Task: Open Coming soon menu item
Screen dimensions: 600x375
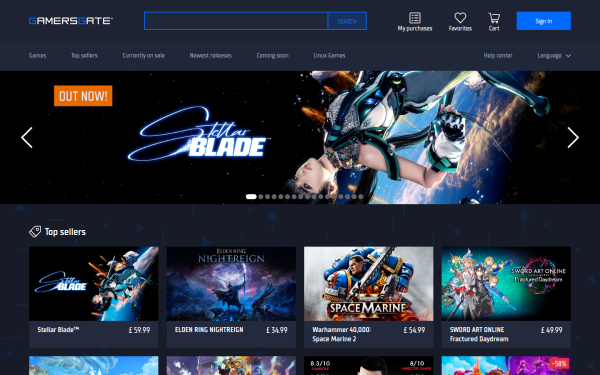Action: coord(272,55)
